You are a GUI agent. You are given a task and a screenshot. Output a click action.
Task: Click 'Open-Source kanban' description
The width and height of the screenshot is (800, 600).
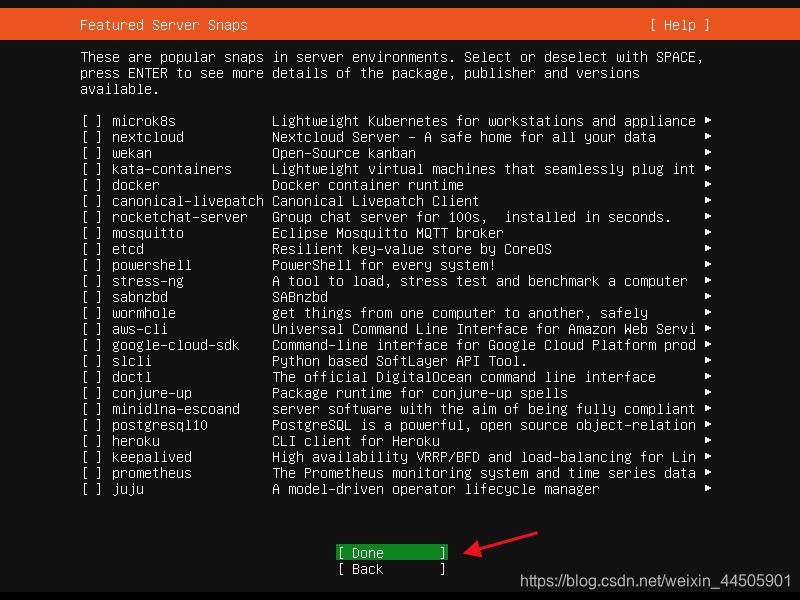(344, 153)
